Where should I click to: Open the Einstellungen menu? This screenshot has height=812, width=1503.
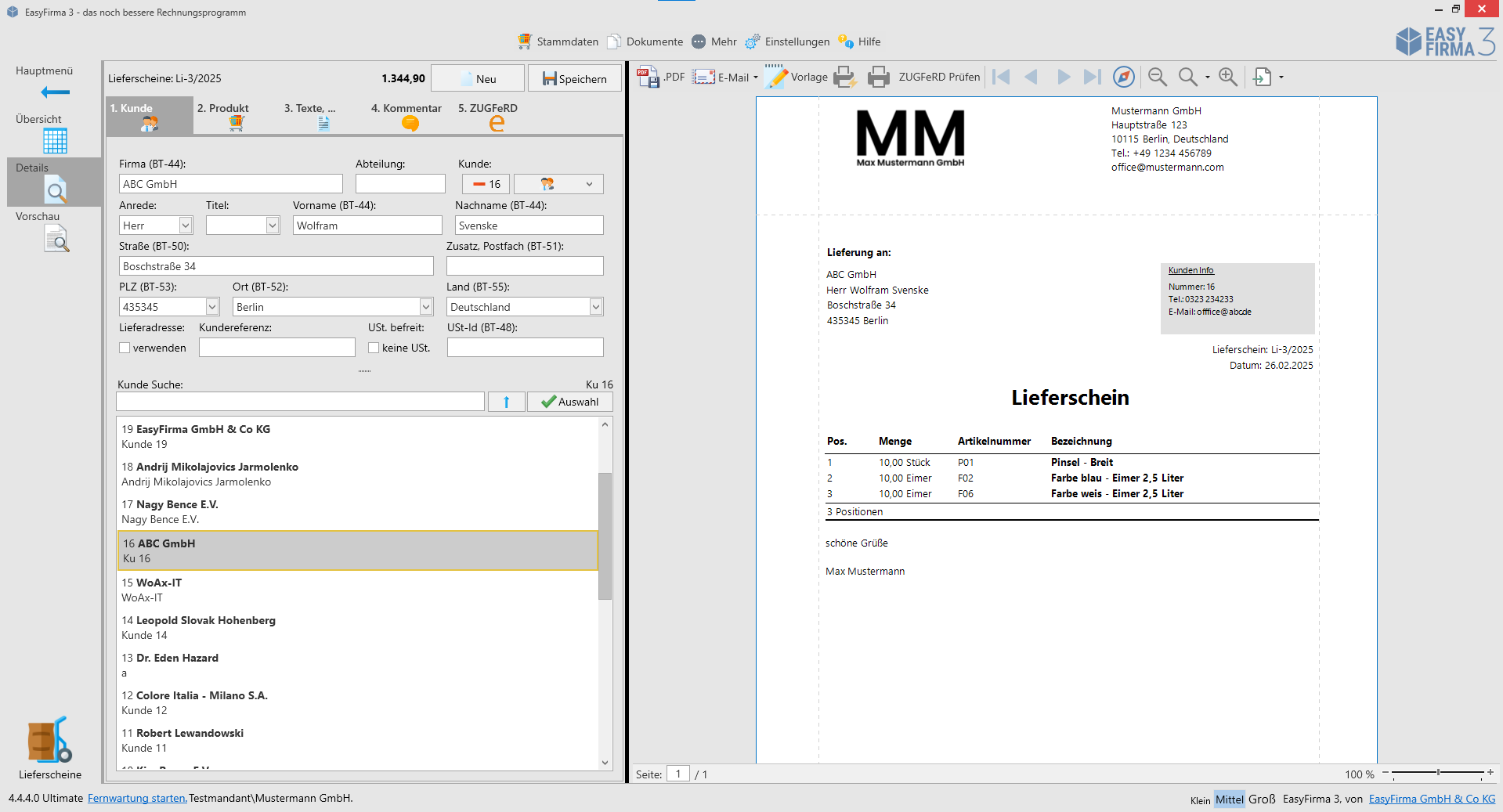787,42
